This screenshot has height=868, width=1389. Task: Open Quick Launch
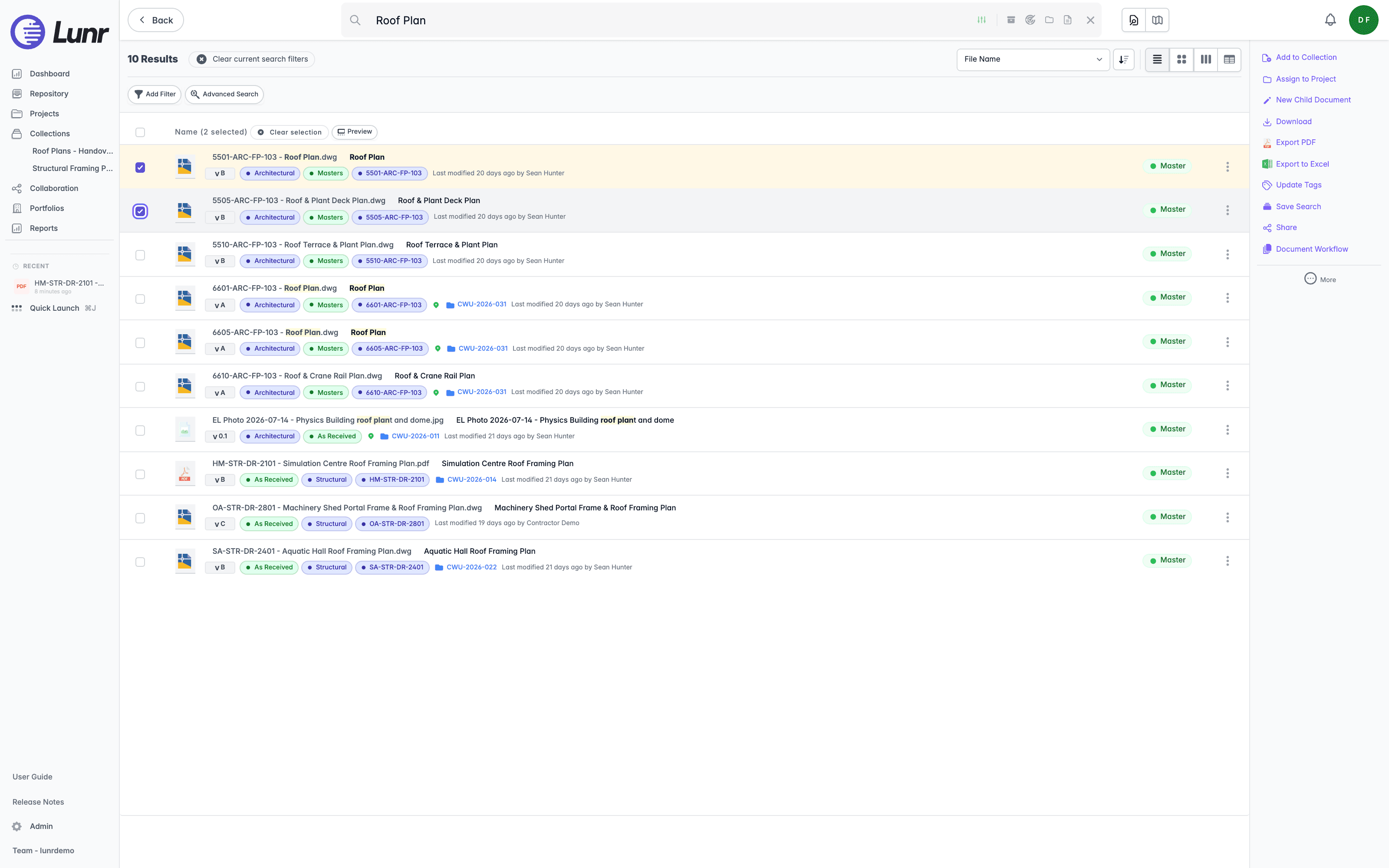click(x=54, y=308)
